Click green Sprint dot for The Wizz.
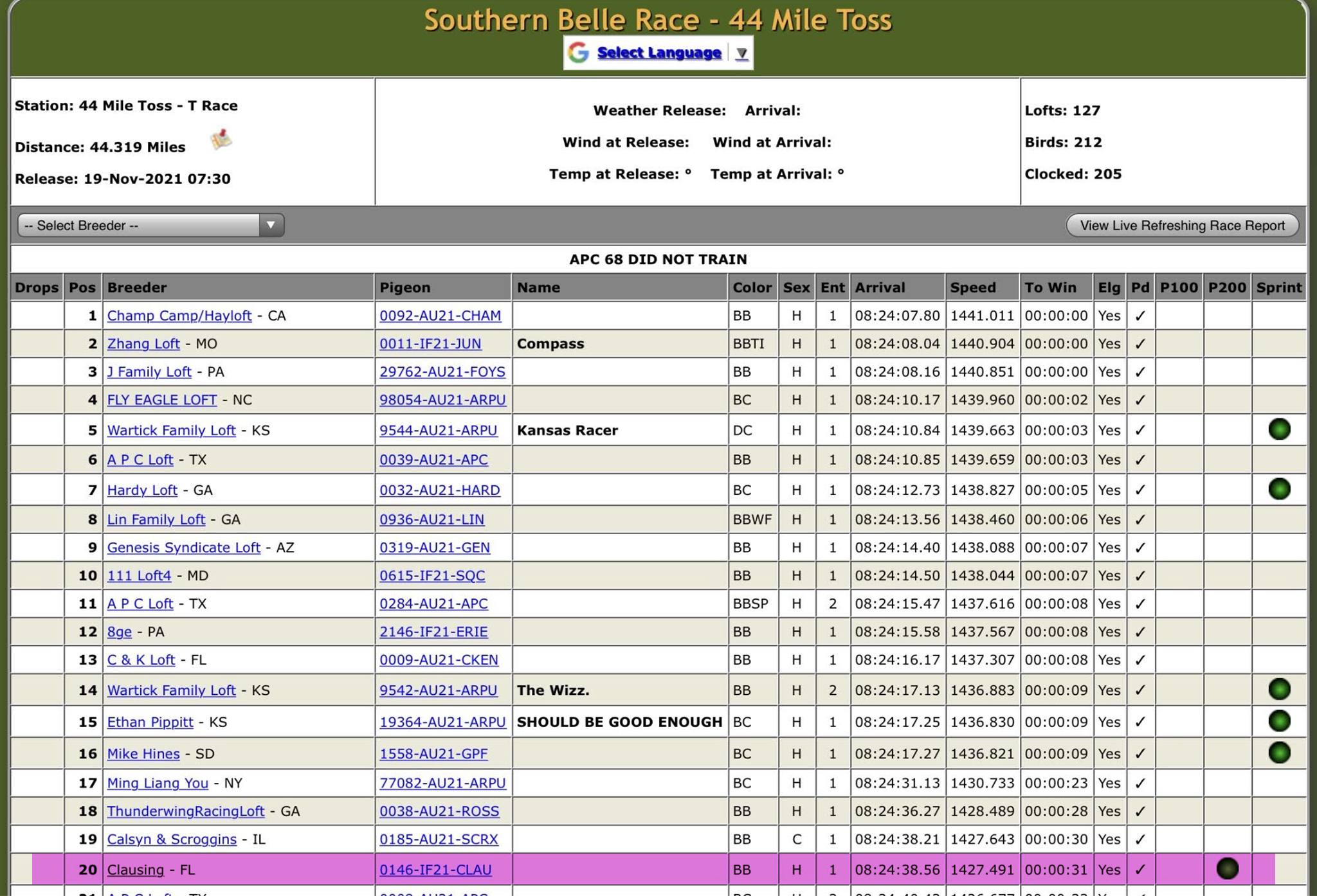The height and width of the screenshot is (896, 1317). click(x=1279, y=690)
